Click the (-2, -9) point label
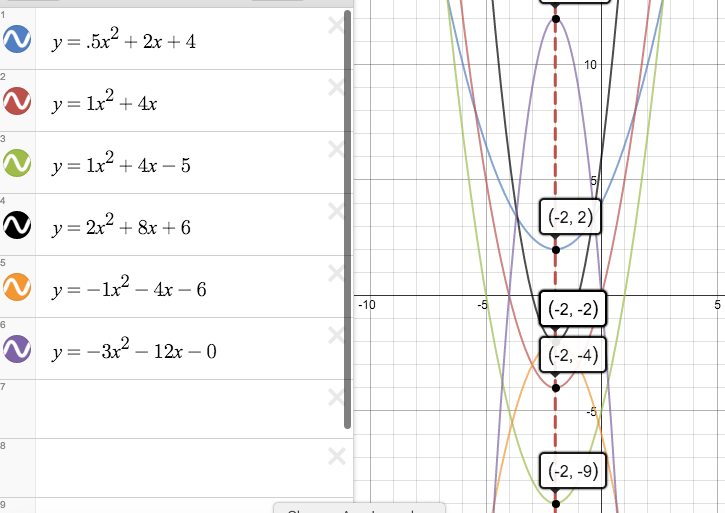Viewport: 725px width, 513px height. click(x=573, y=470)
